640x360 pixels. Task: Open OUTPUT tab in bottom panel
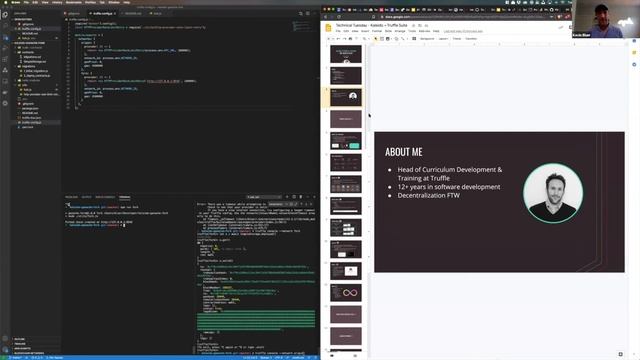coord(87,197)
